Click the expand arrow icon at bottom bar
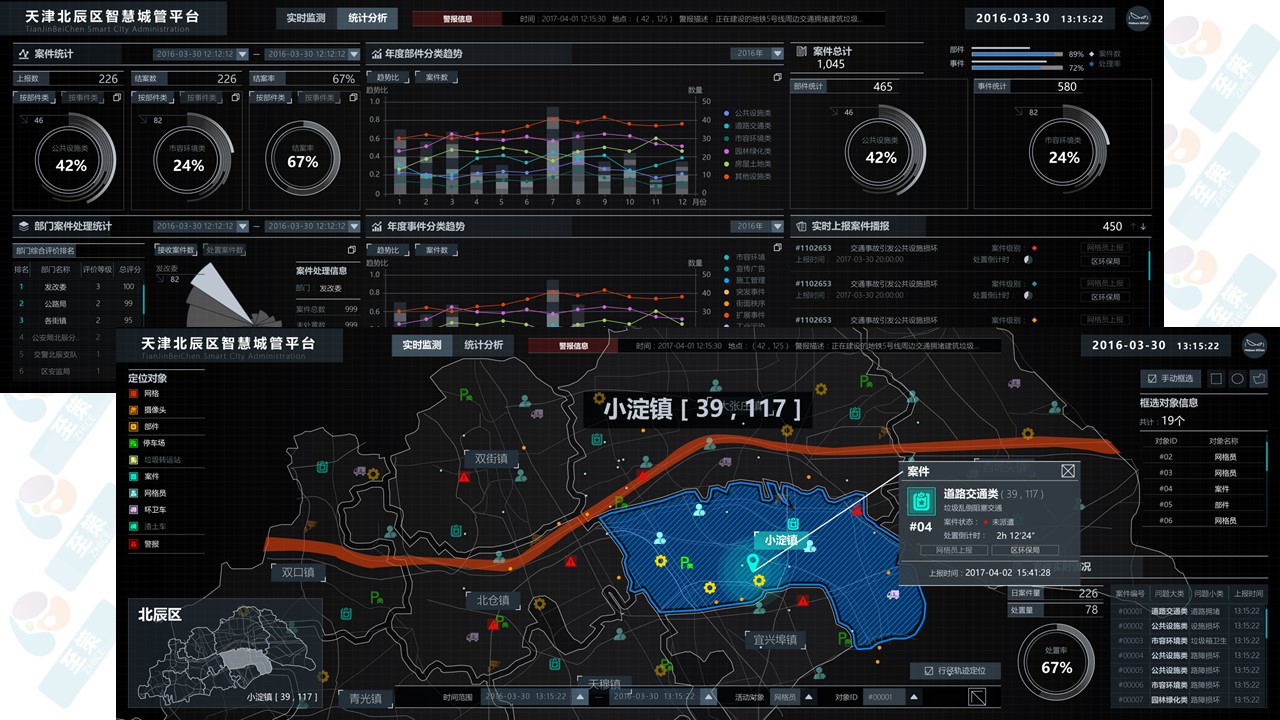The width and height of the screenshot is (1280, 720). click(977, 697)
